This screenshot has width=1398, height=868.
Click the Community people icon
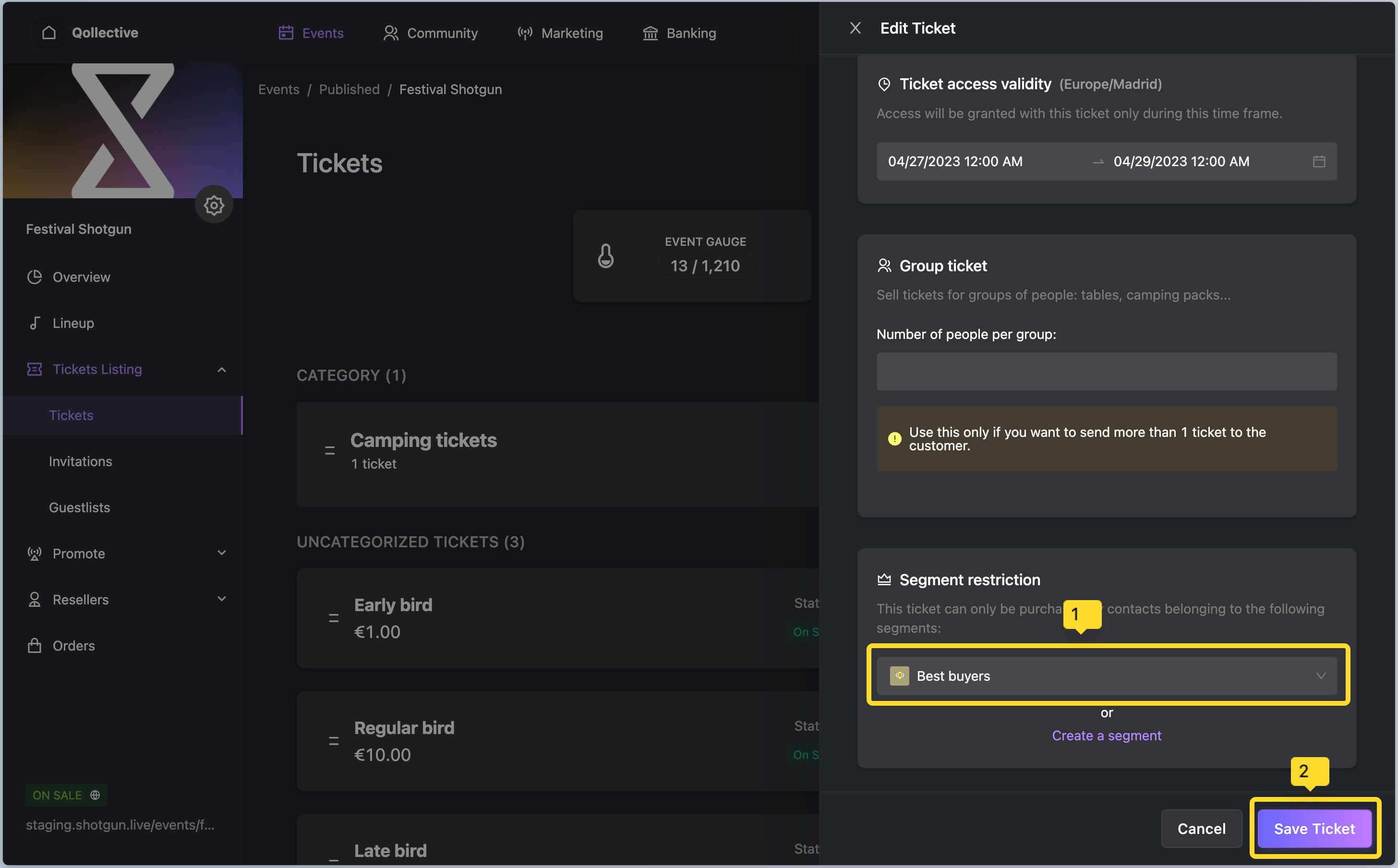391,33
